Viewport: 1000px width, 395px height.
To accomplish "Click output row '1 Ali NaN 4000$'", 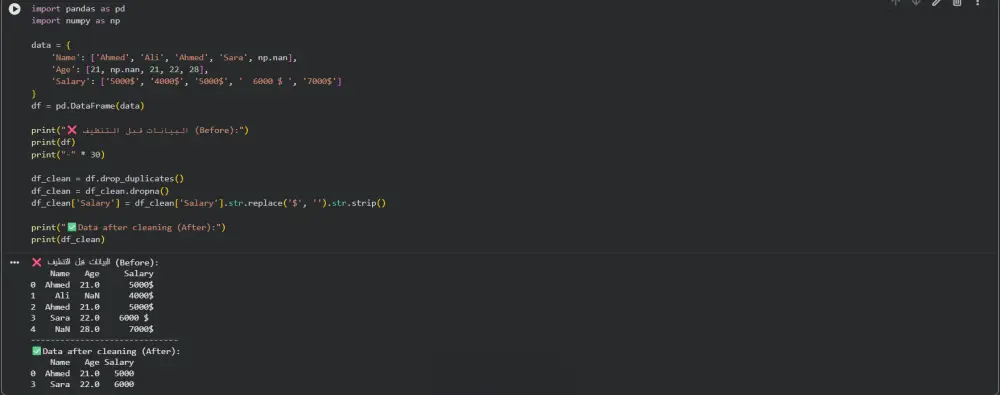I will point(92,295).
